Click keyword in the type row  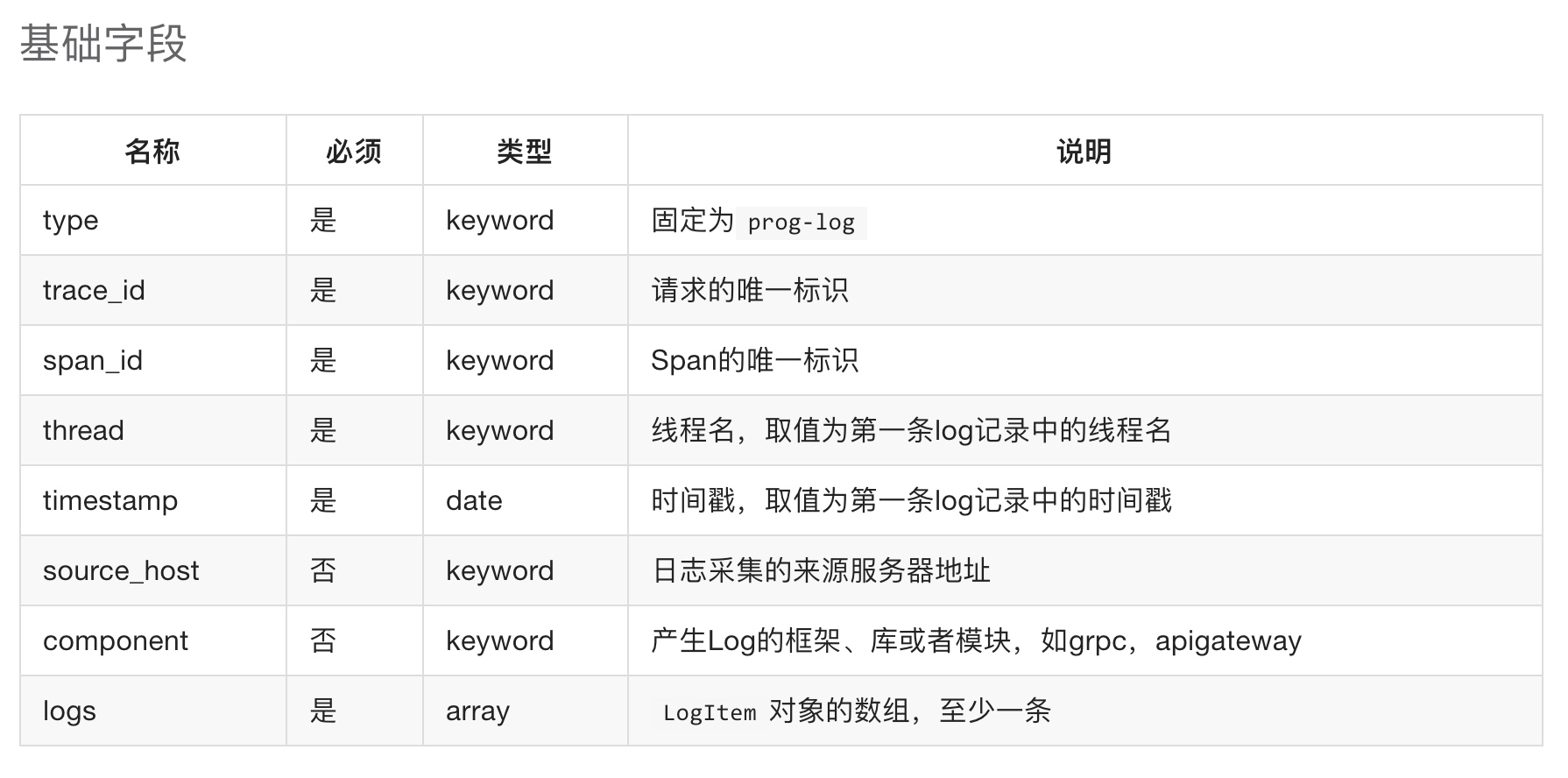[500, 220]
